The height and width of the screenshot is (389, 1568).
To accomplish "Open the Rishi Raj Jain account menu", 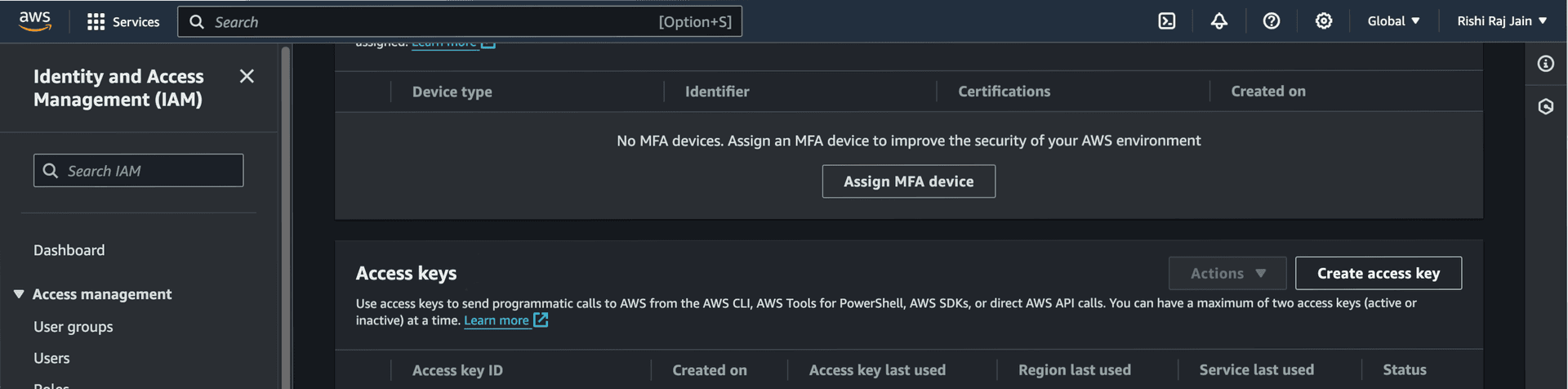I will click(x=1502, y=21).
